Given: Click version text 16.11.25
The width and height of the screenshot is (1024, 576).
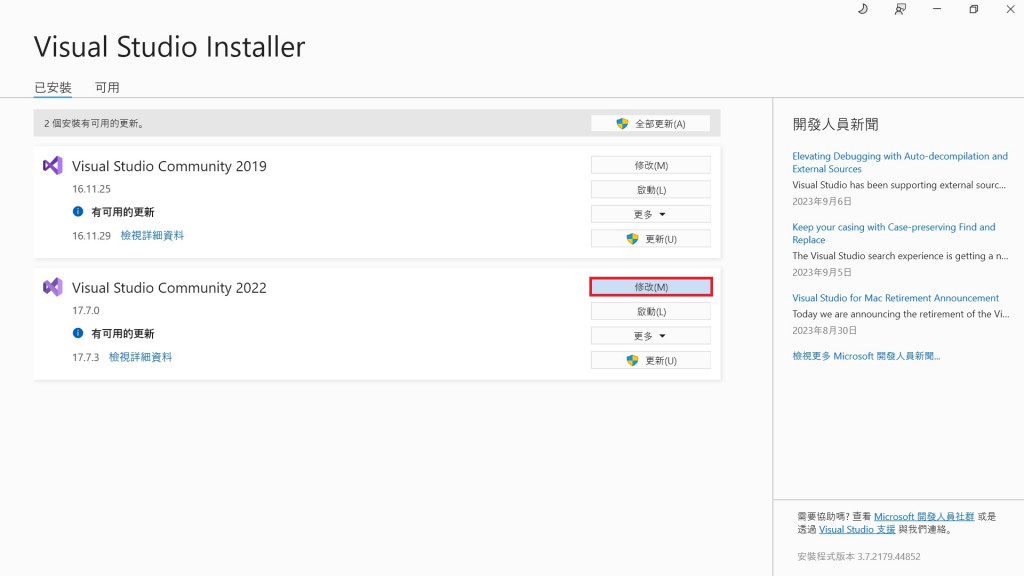Looking at the screenshot, I should point(91,189).
